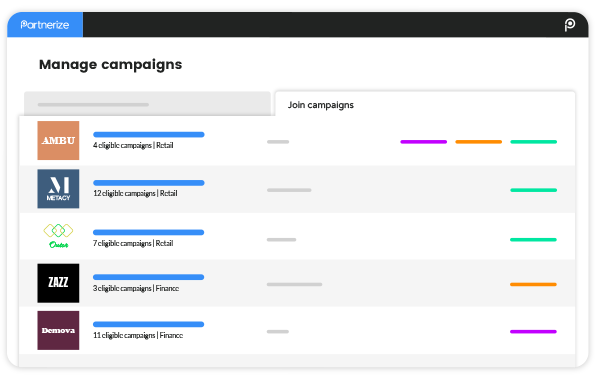Click the green tag in Metacy row
The height and width of the screenshot is (378, 595).
click(x=534, y=190)
